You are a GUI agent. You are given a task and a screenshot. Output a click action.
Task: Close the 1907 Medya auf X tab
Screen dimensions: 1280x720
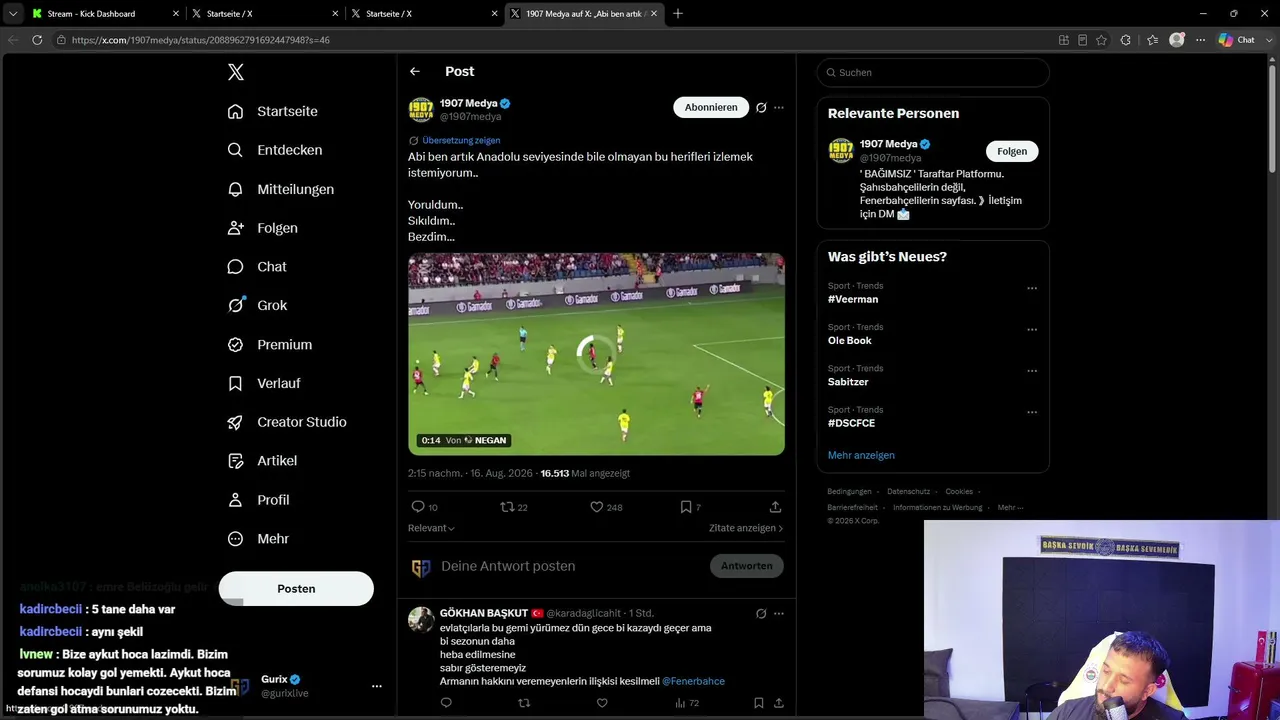click(x=656, y=14)
